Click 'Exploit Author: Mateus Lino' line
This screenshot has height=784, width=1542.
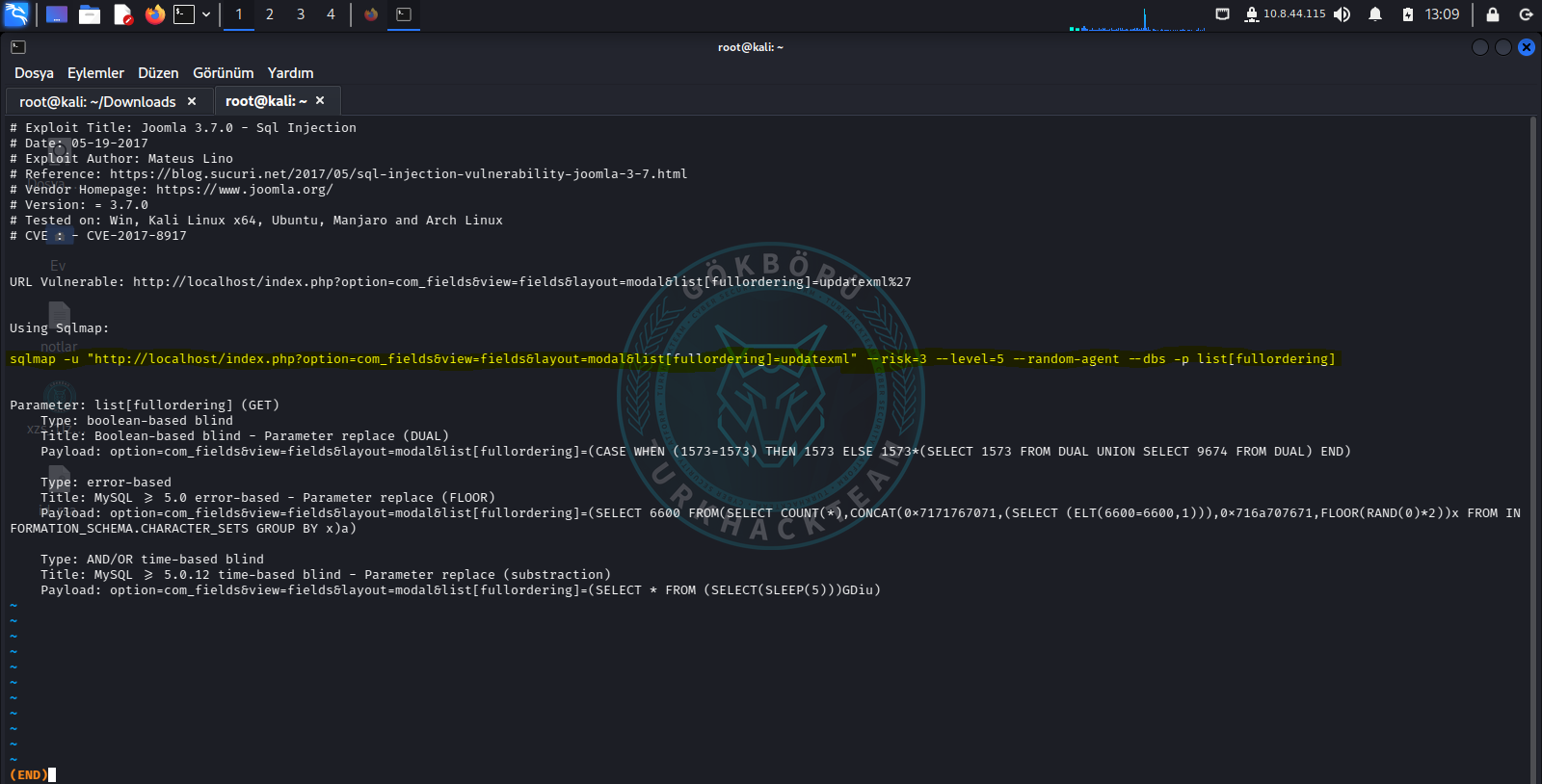pyautogui.click(x=121, y=159)
